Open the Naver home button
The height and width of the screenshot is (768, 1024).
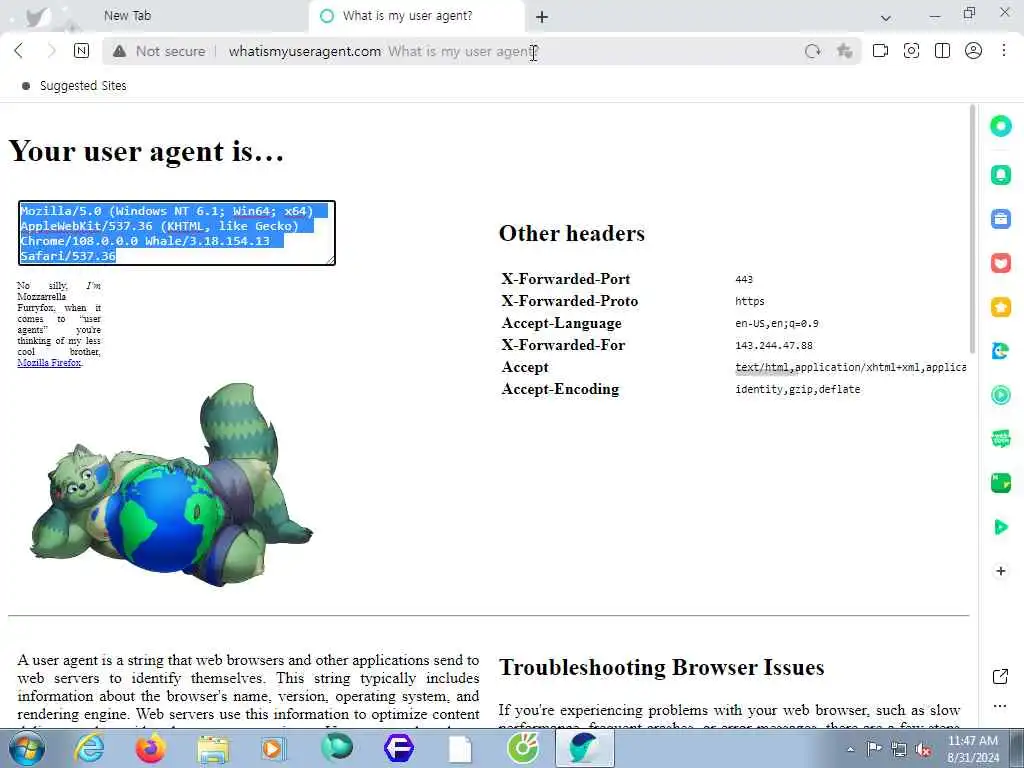coord(82,51)
